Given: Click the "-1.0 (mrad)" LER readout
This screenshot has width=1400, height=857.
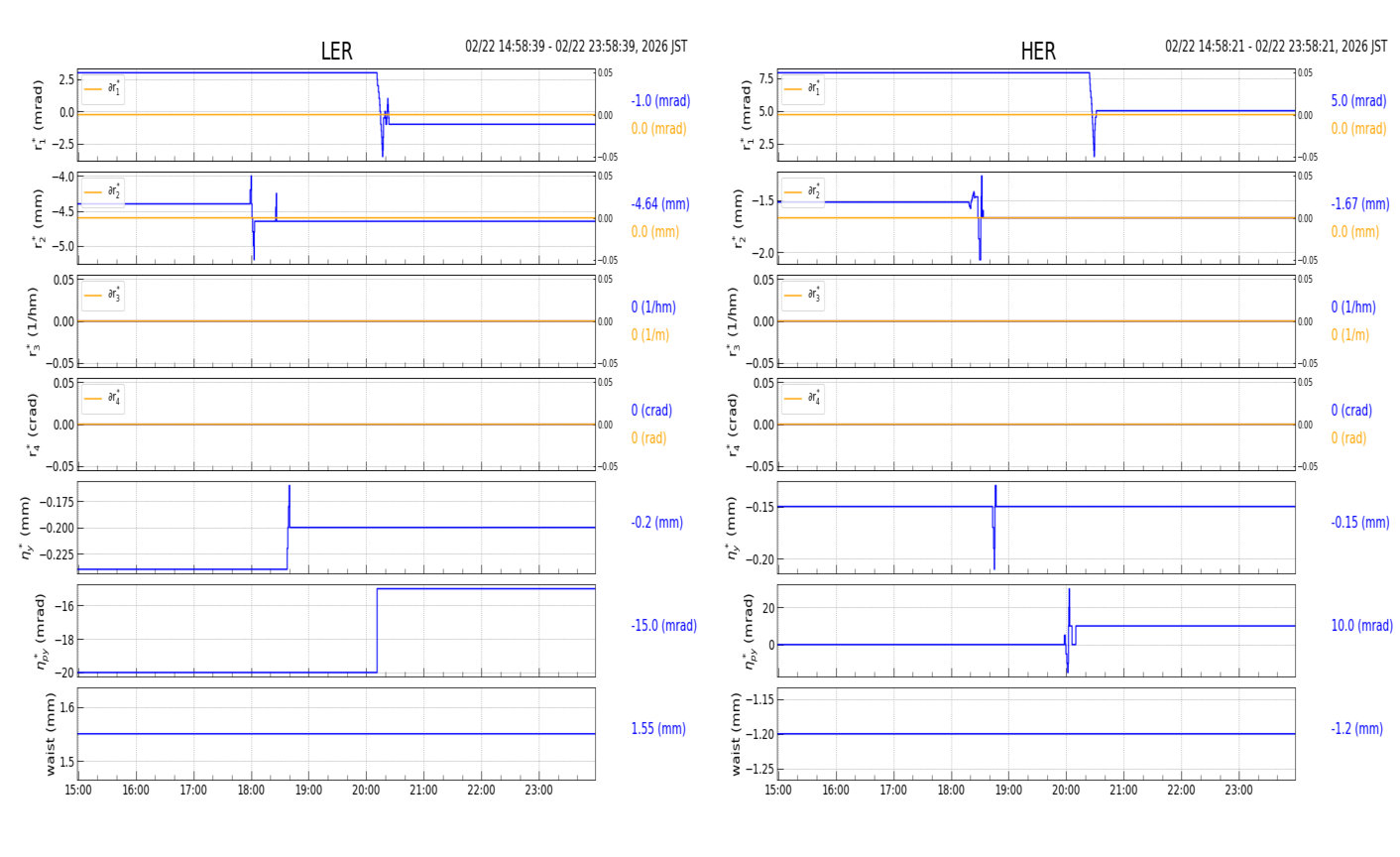Looking at the screenshot, I should [x=660, y=101].
